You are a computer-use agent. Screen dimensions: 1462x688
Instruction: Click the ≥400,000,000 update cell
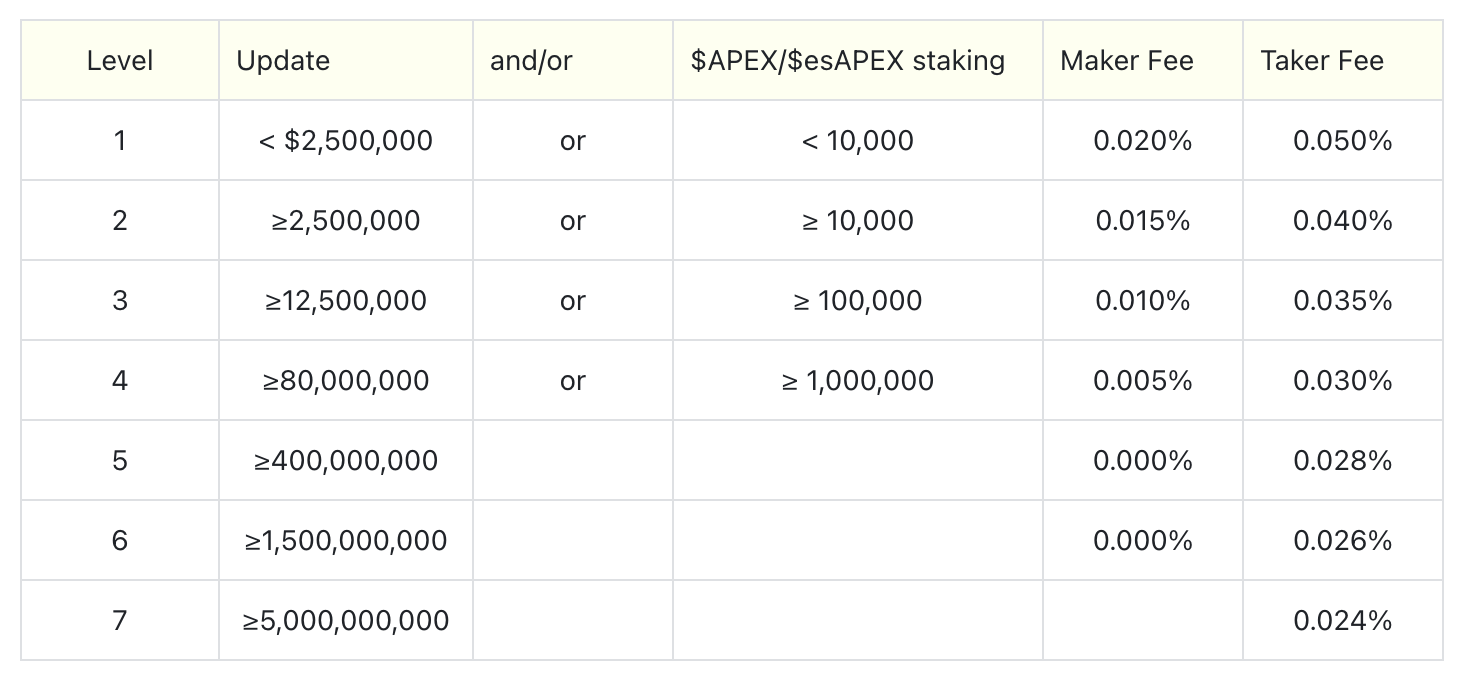pyautogui.click(x=346, y=460)
